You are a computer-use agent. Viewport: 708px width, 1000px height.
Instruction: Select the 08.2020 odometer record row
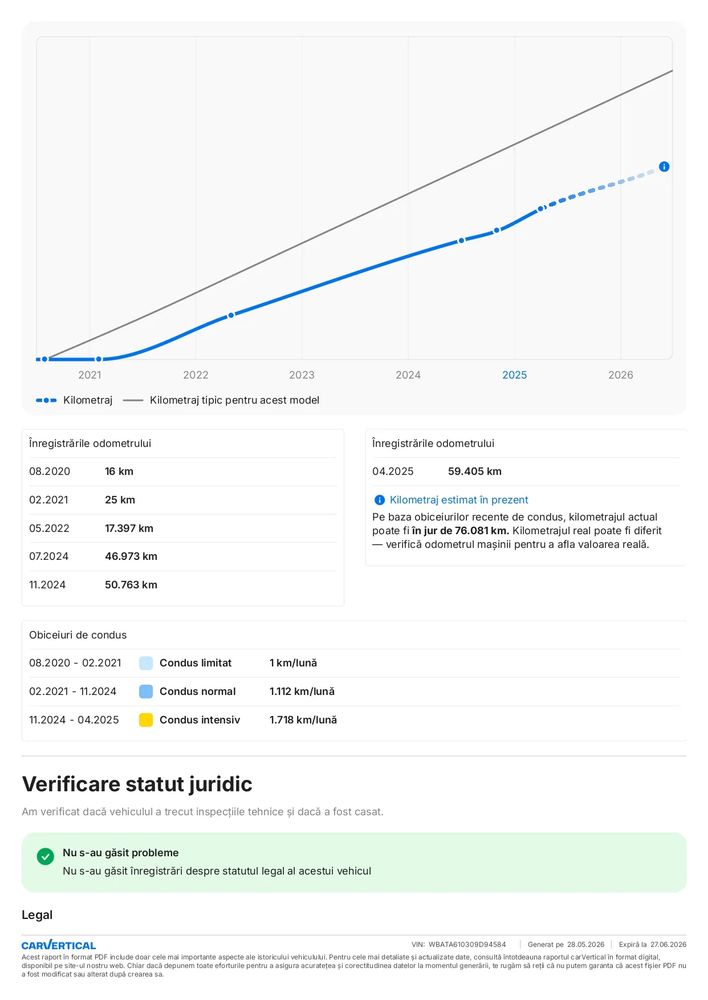(182, 472)
